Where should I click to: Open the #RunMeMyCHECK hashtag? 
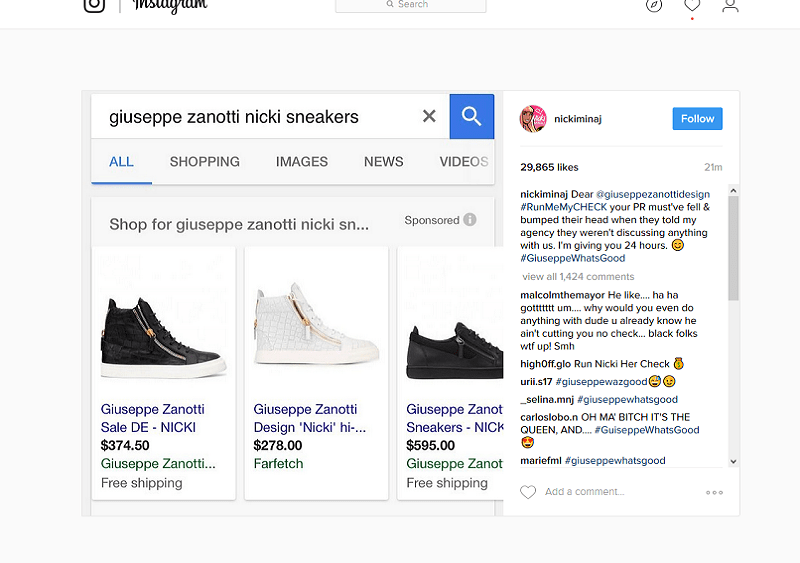click(564, 207)
